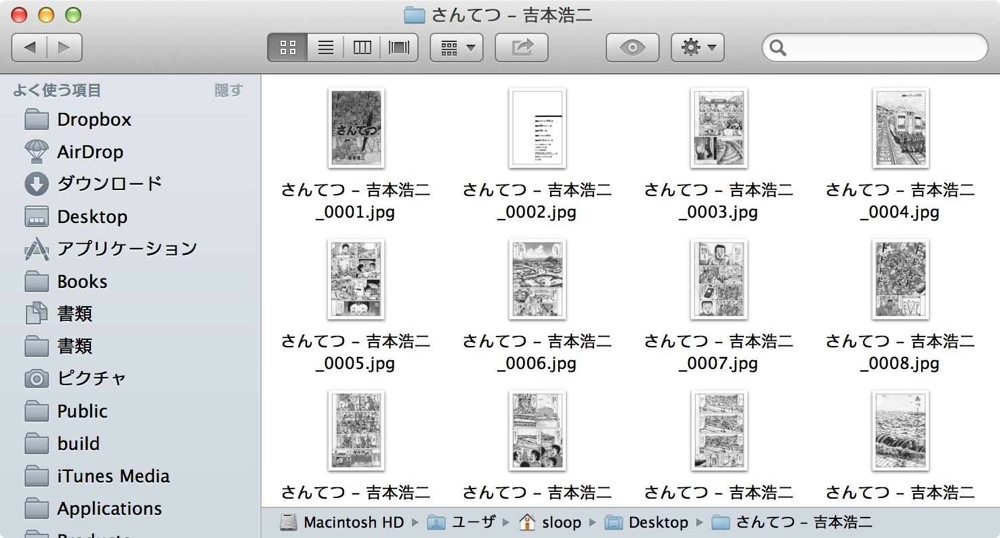Click the Finder search field

[874, 48]
